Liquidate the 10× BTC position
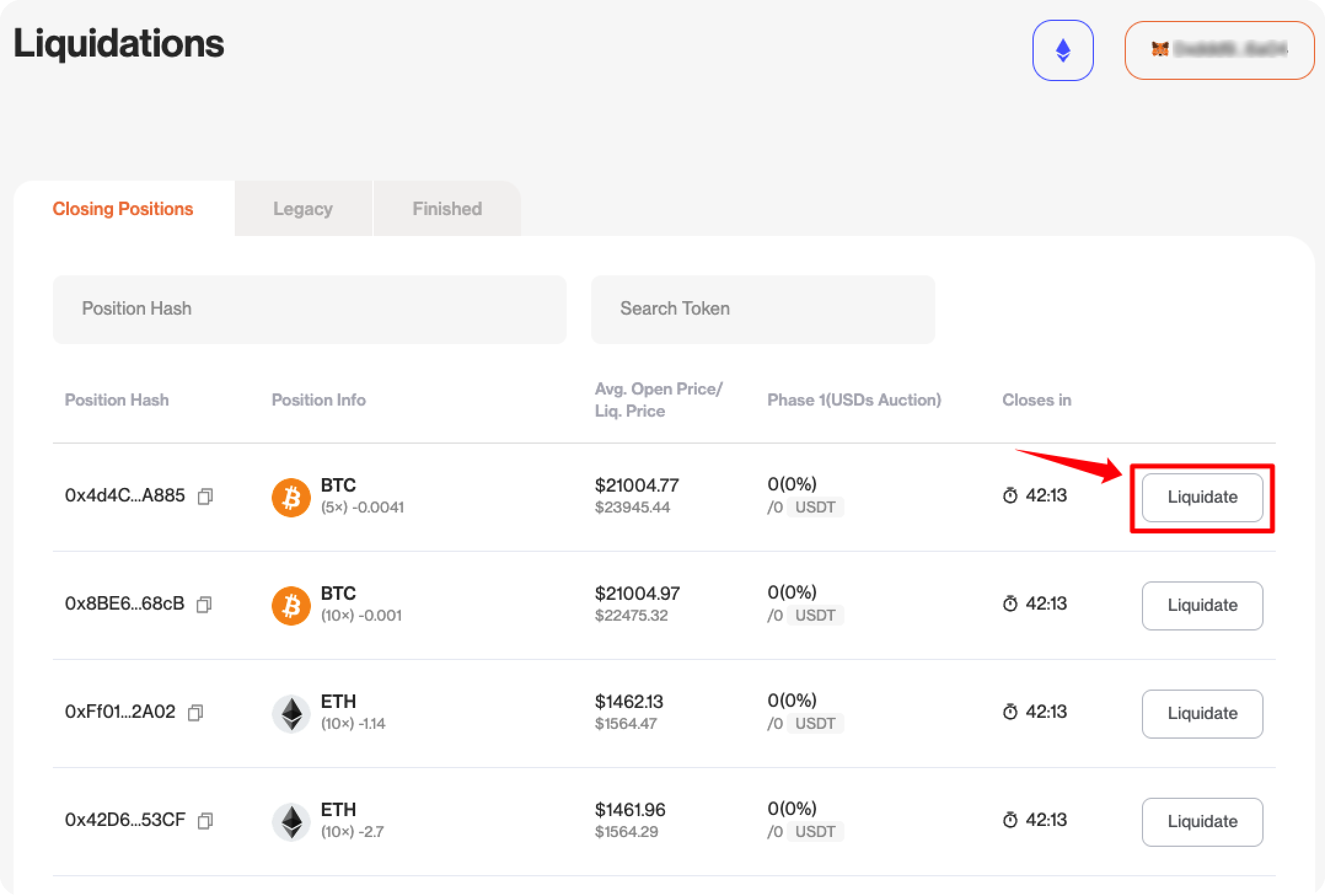 click(x=1202, y=605)
